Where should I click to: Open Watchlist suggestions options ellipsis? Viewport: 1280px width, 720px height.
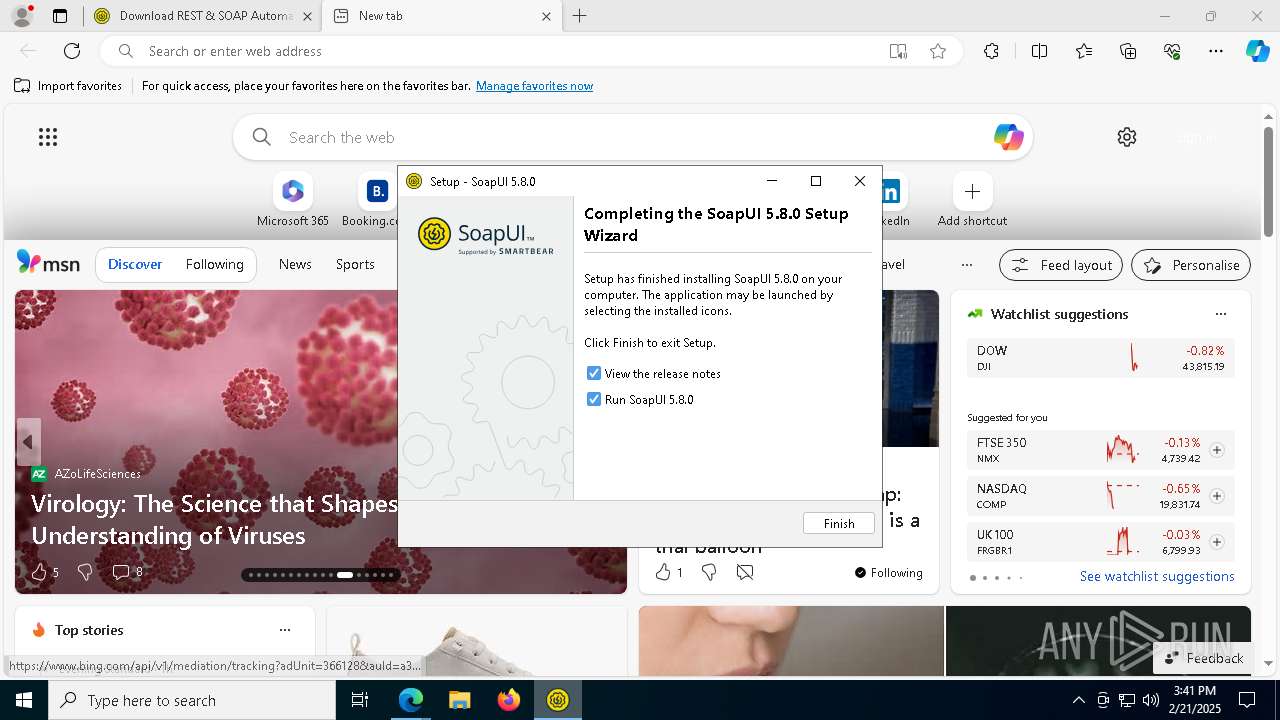(1220, 314)
